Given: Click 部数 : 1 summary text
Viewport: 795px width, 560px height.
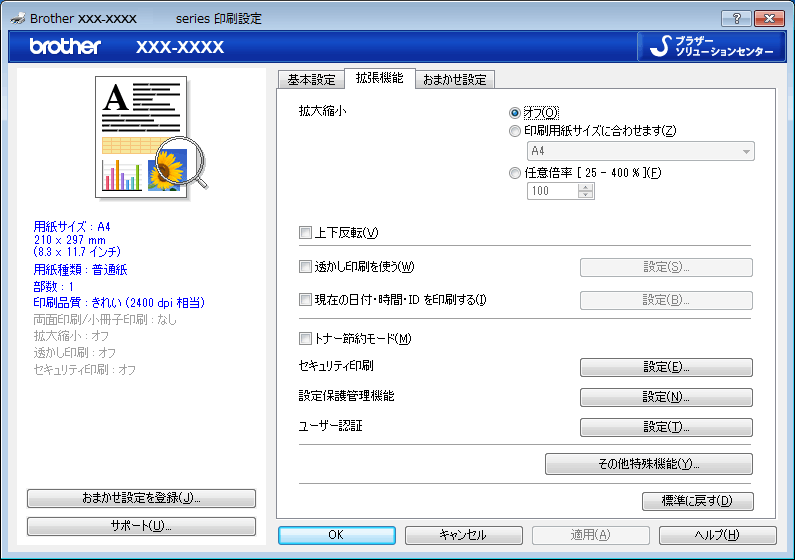Looking at the screenshot, I should [x=54, y=287].
